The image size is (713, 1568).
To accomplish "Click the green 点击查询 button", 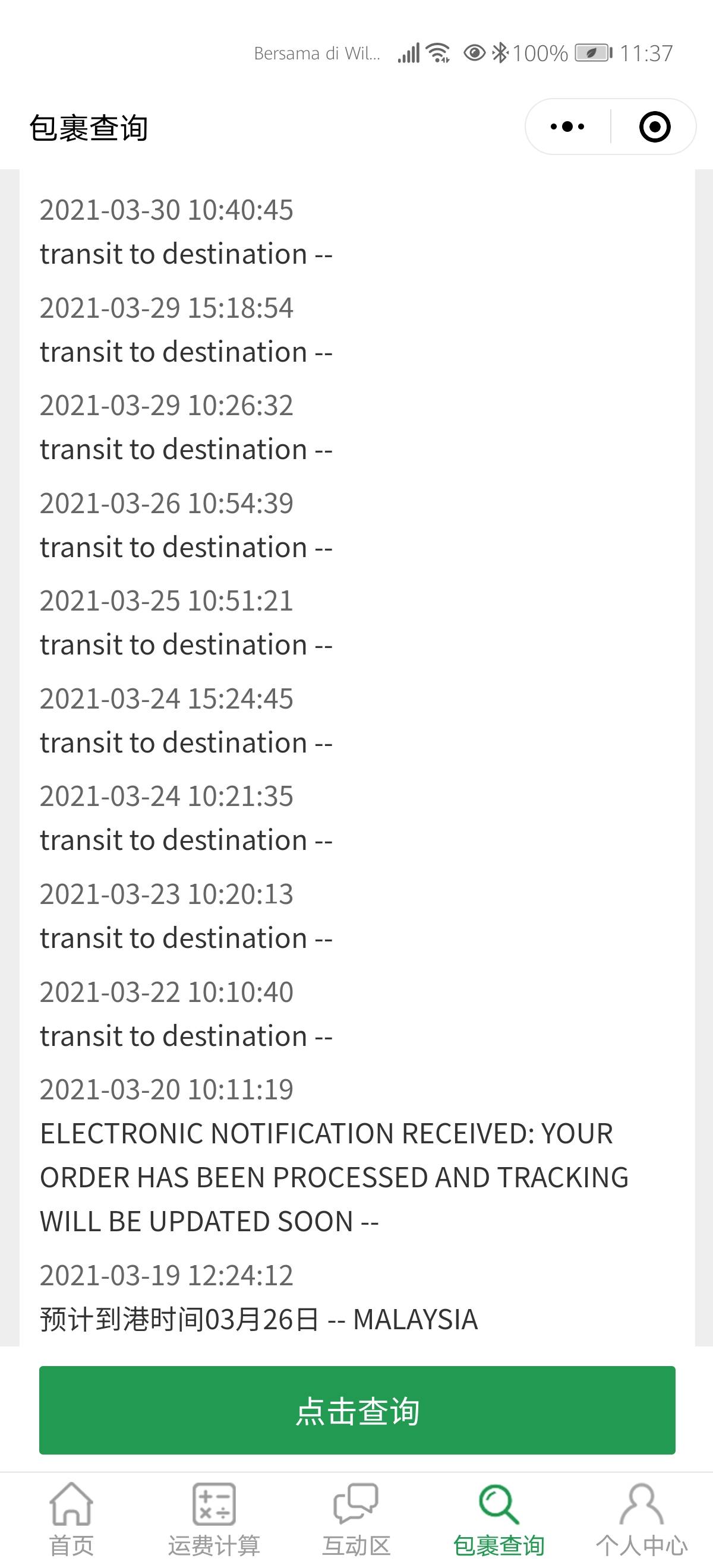I will [x=357, y=1411].
